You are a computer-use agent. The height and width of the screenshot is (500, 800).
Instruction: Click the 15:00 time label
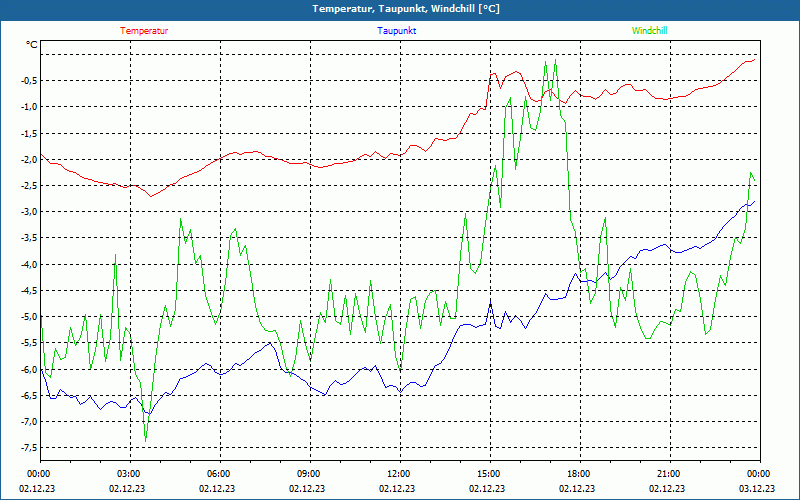coord(489,474)
